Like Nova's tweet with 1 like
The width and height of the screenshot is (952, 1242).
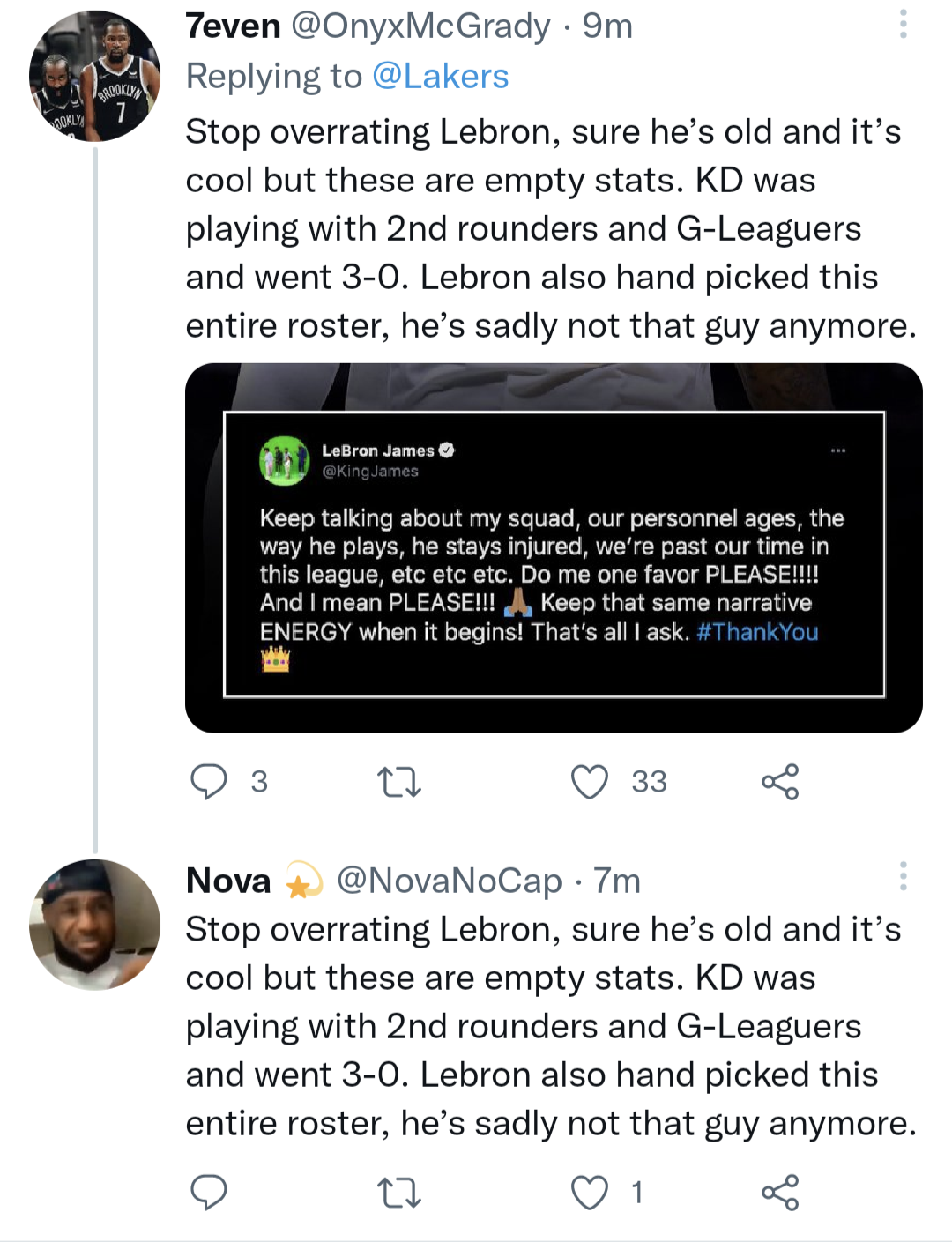[x=590, y=1193]
